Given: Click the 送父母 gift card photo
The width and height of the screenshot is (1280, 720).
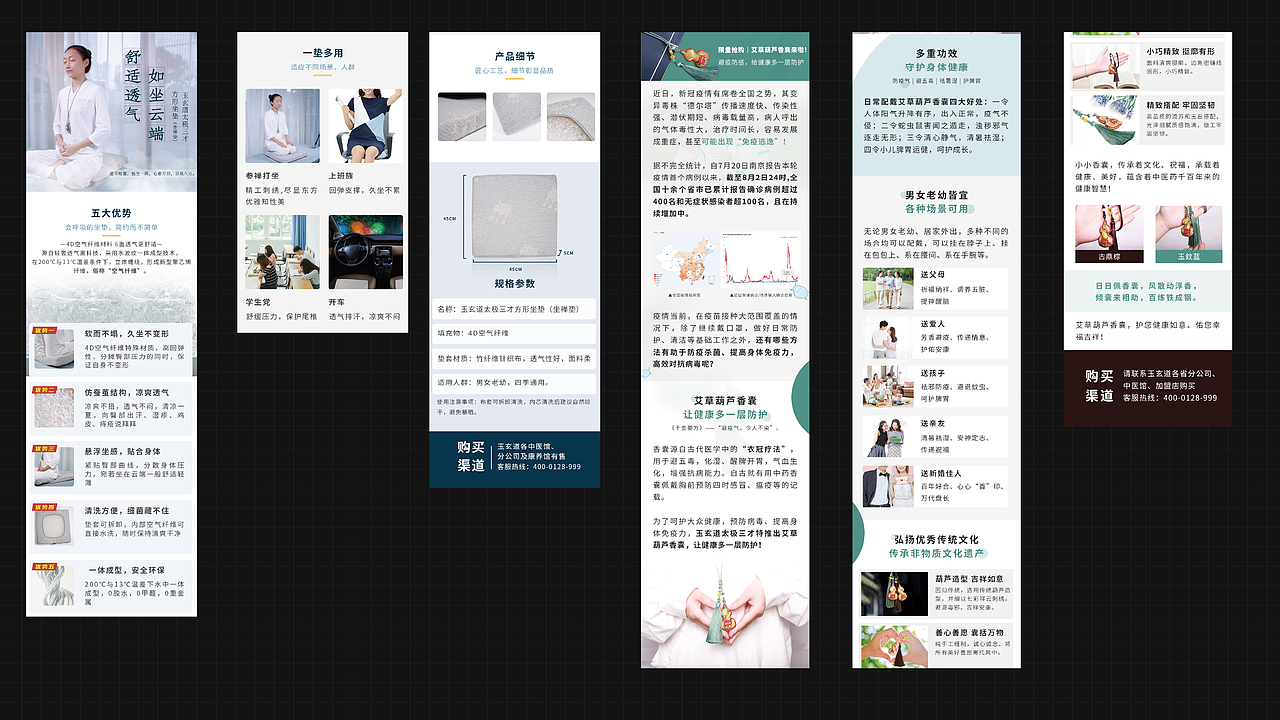Looking at the screenshot, I should click(888, 288).
